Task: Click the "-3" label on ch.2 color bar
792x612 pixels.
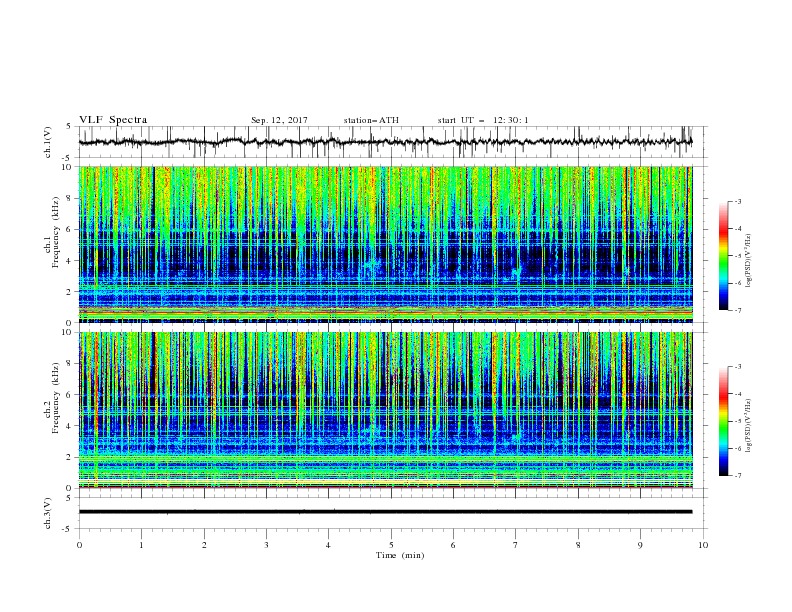Action: click(738, 367)
